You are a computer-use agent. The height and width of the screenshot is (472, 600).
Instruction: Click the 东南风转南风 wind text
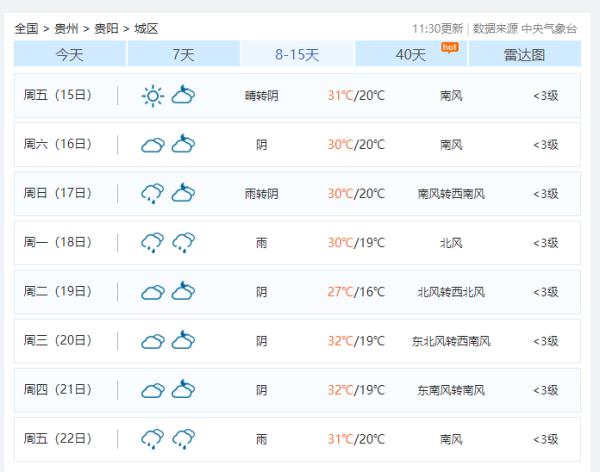[x=452, y=390]
